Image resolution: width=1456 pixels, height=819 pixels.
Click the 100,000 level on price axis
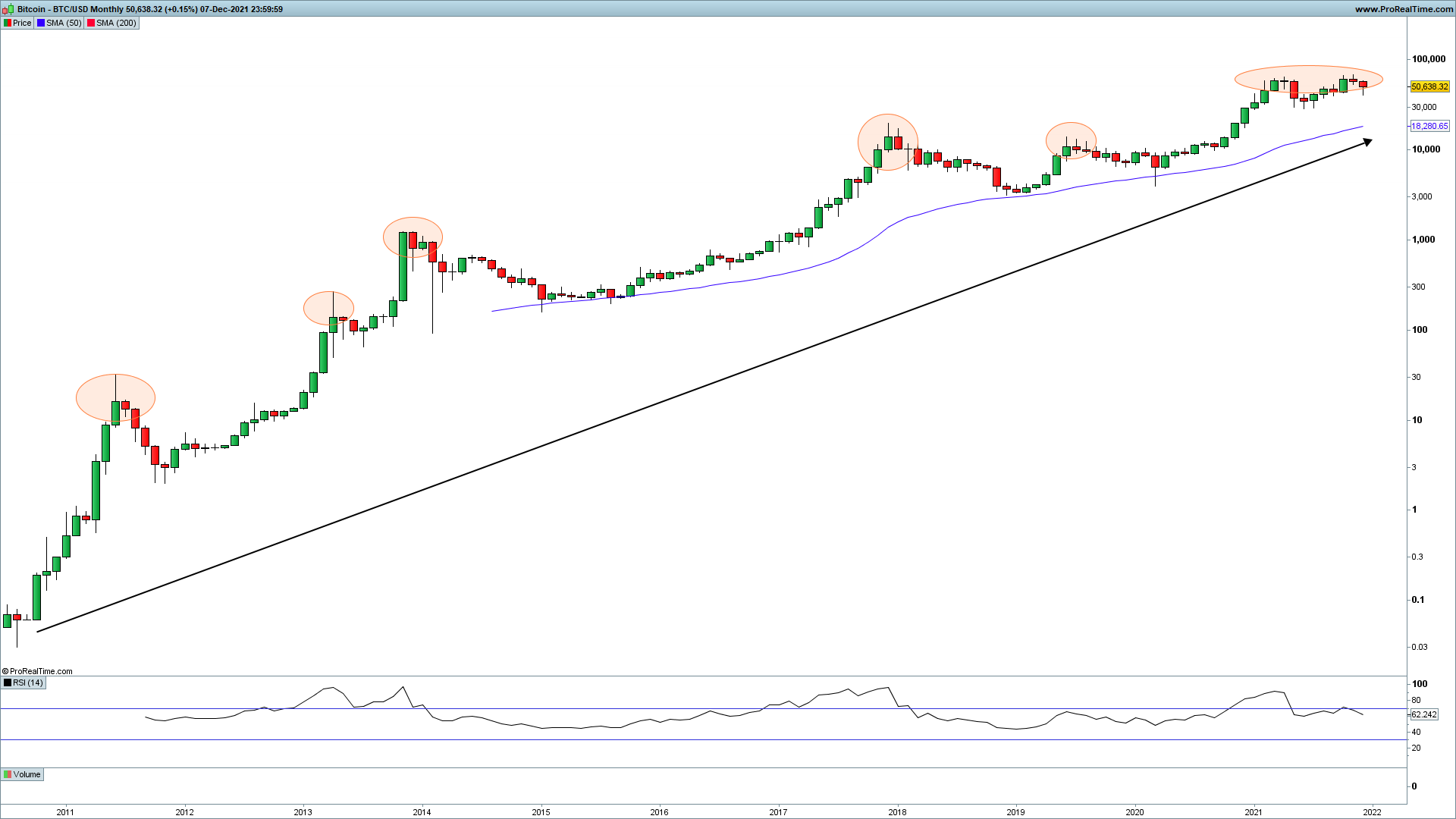tap(1428, 59)
